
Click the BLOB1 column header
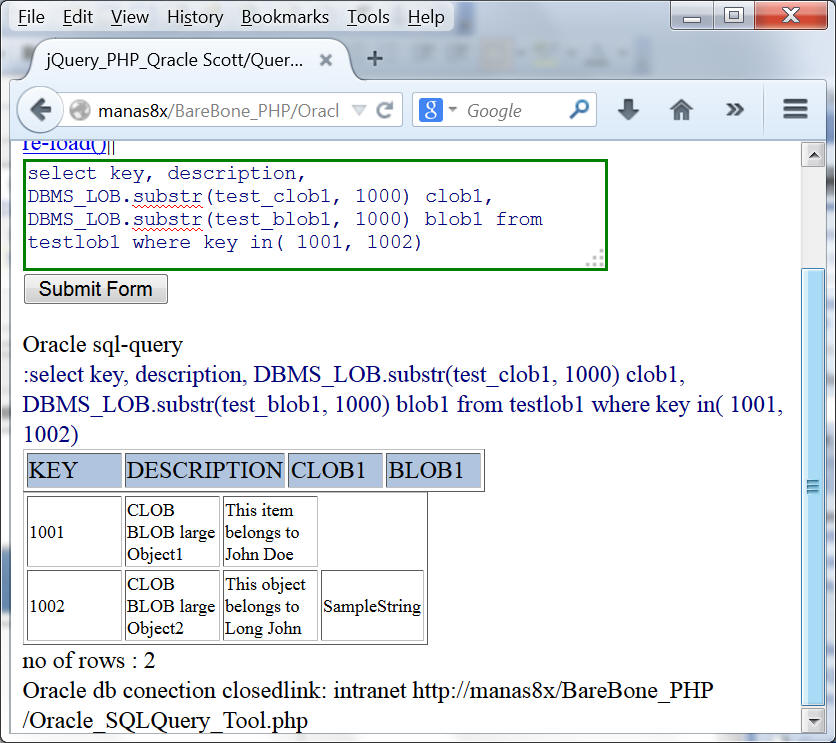point(433,470)
